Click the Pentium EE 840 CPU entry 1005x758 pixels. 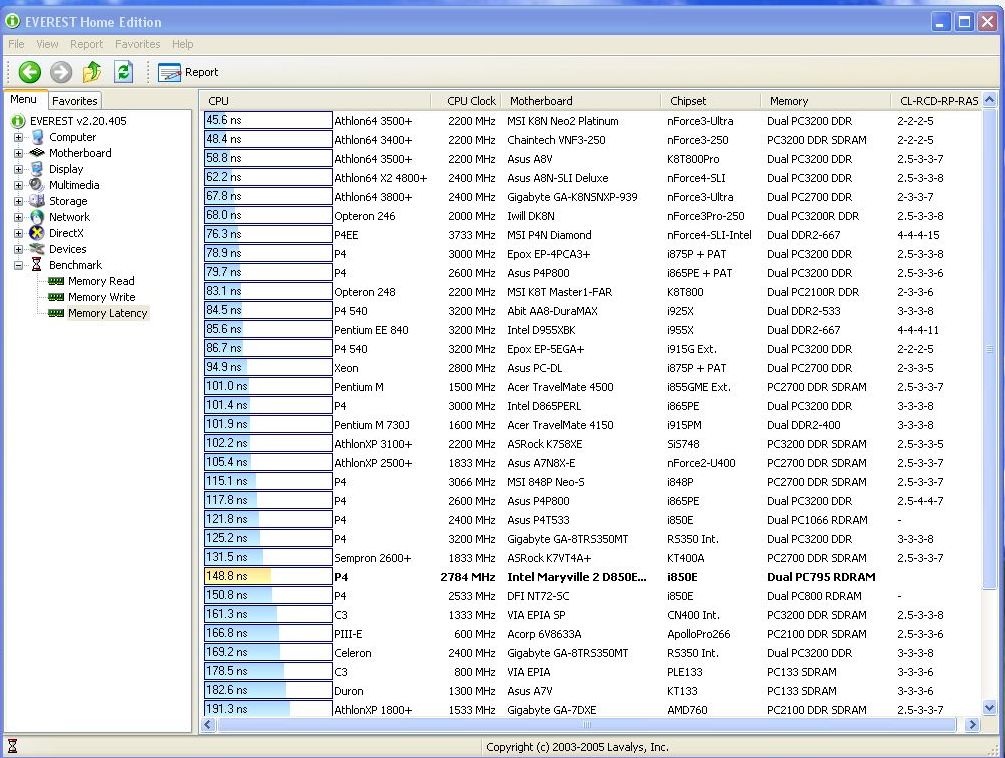pos(371,330)
